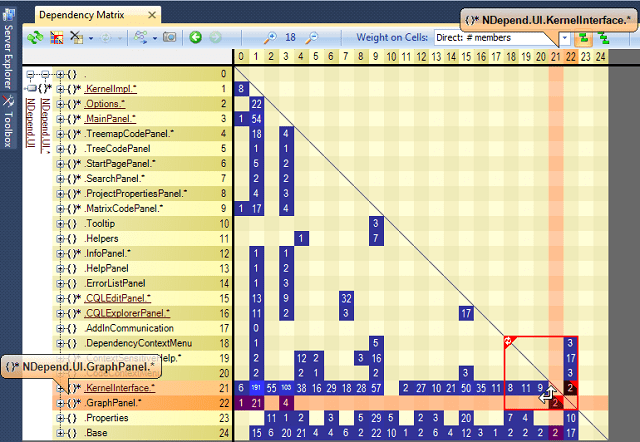640x442 pixels.
Task: Open the dropdown arrow next to graph export icon
Action: (155, 38)
